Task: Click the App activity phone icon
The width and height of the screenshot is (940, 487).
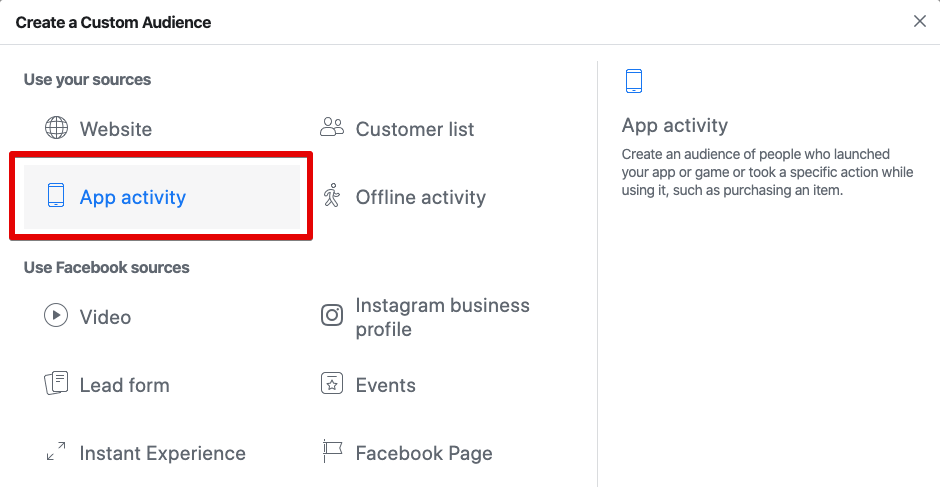Action: pyautogui.click(x=56, y=196)
